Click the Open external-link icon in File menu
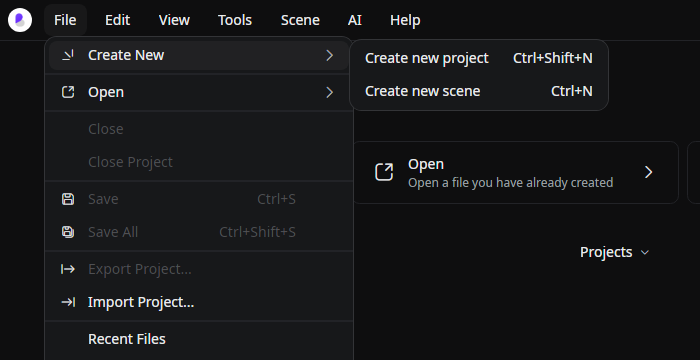This screenshot has width=700, height=360. tap(68, 92)
